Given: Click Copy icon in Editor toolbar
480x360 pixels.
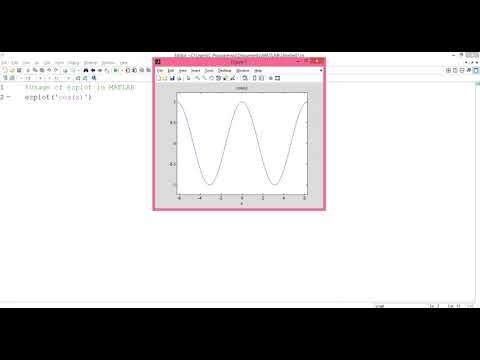Looking at the screenshot, I should click(35, 70).
